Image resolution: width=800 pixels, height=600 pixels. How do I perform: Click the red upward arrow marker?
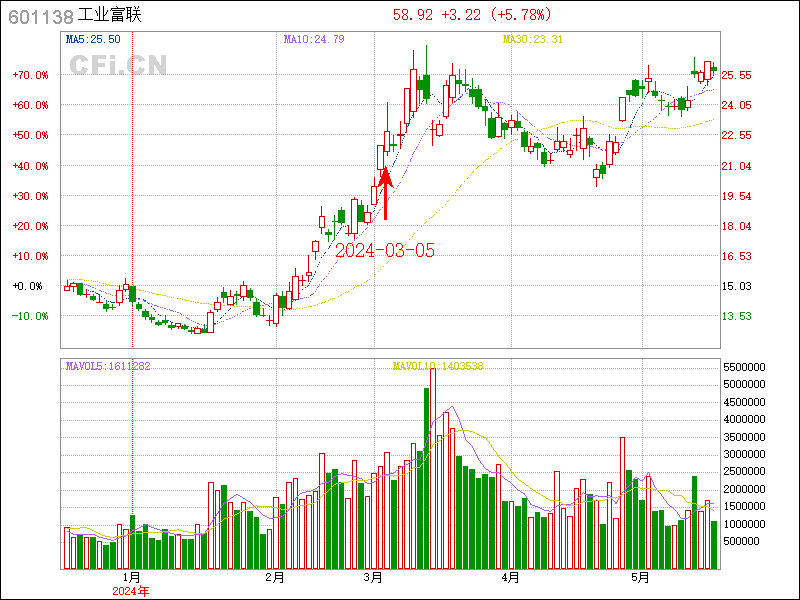tap(385, 192)
